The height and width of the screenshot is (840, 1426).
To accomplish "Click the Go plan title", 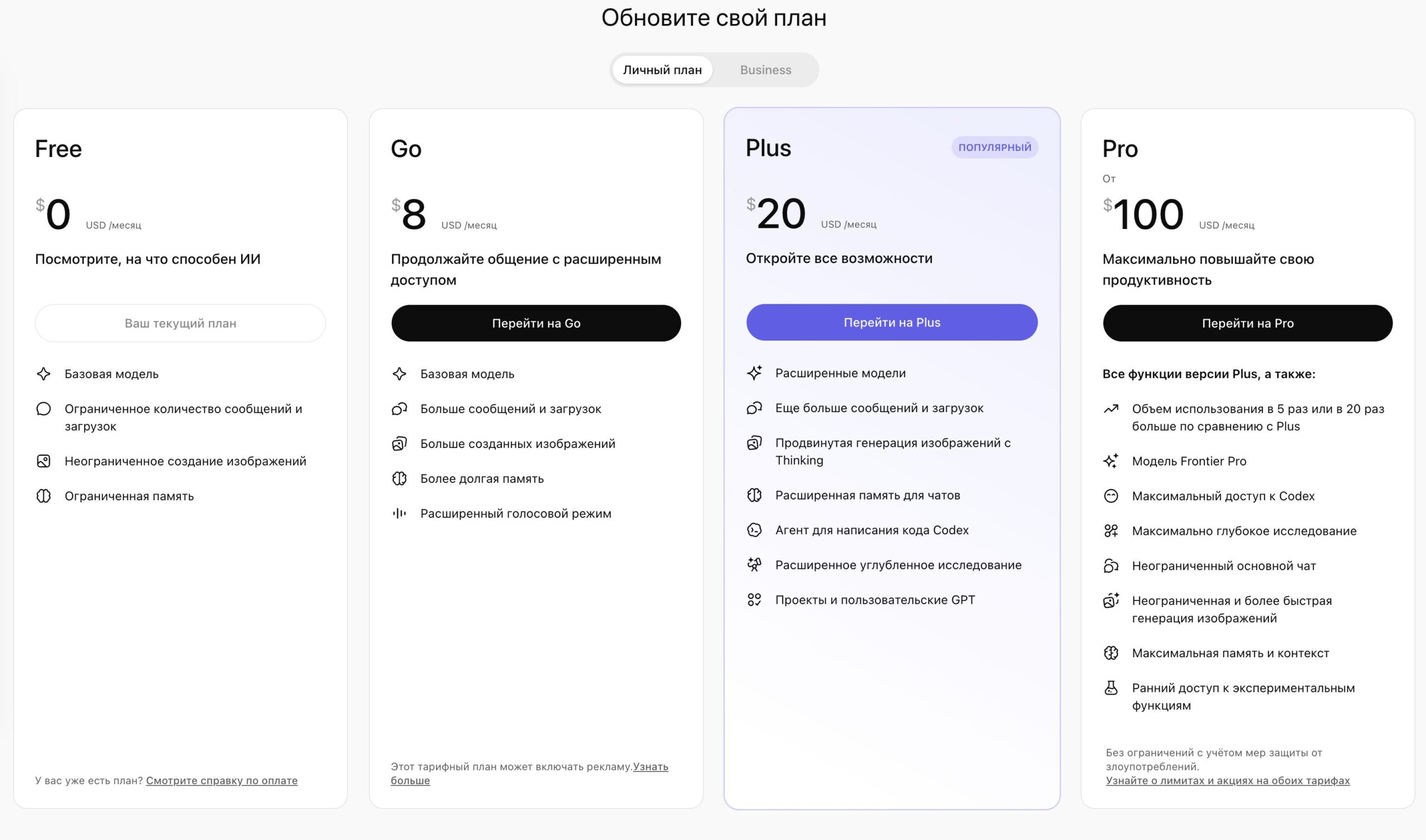I will [x=406, y=149].
